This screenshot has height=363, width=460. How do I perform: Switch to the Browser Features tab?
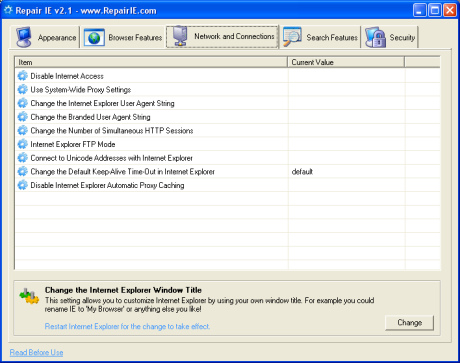click(123, 37)
